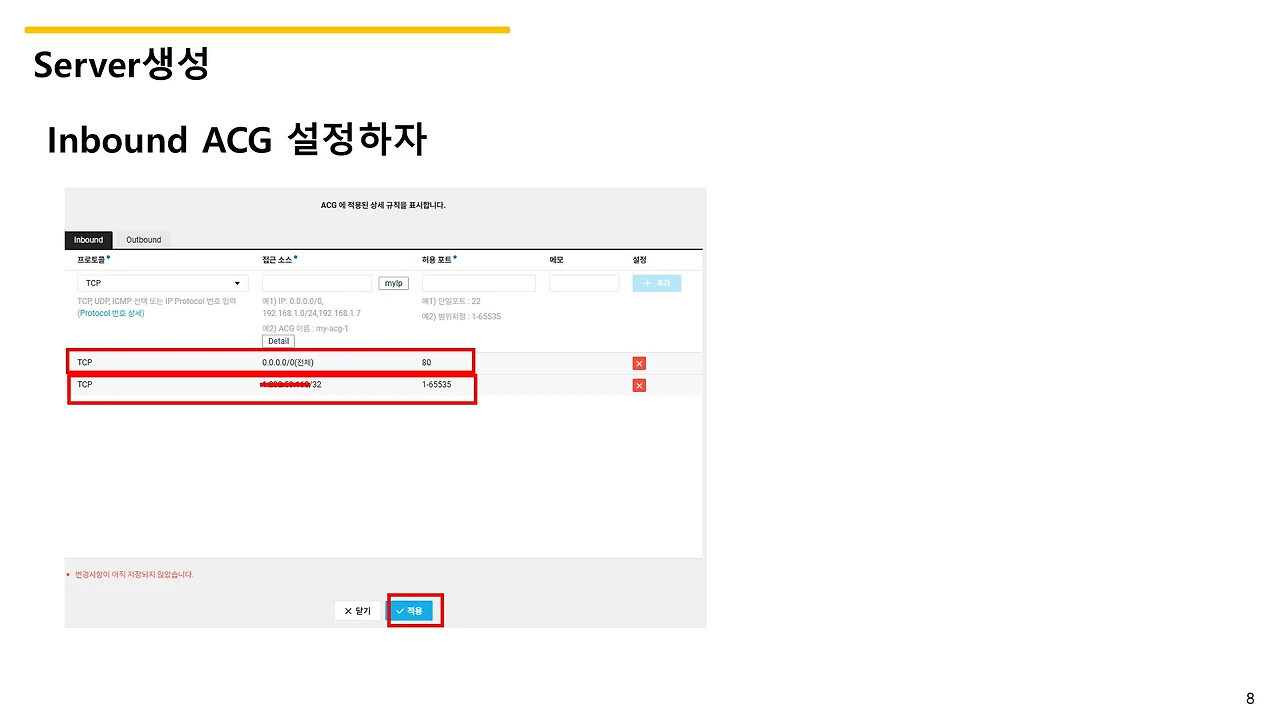This screenshot has width=1280, height=720.
Task: Close the dialog using the 닫기 button
Action: [x=357, y=610]
